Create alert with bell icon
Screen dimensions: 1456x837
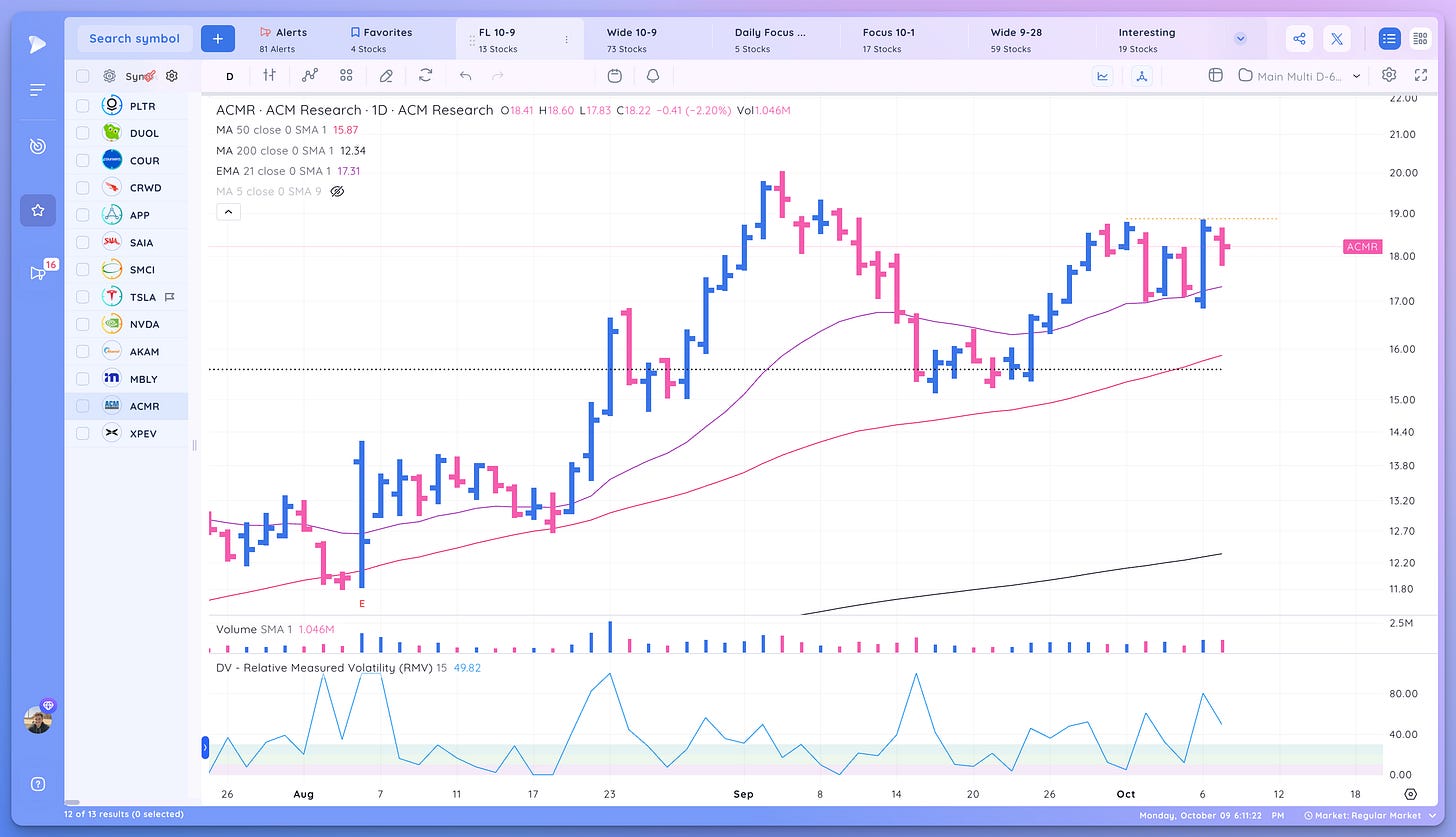tap(653, 75)
